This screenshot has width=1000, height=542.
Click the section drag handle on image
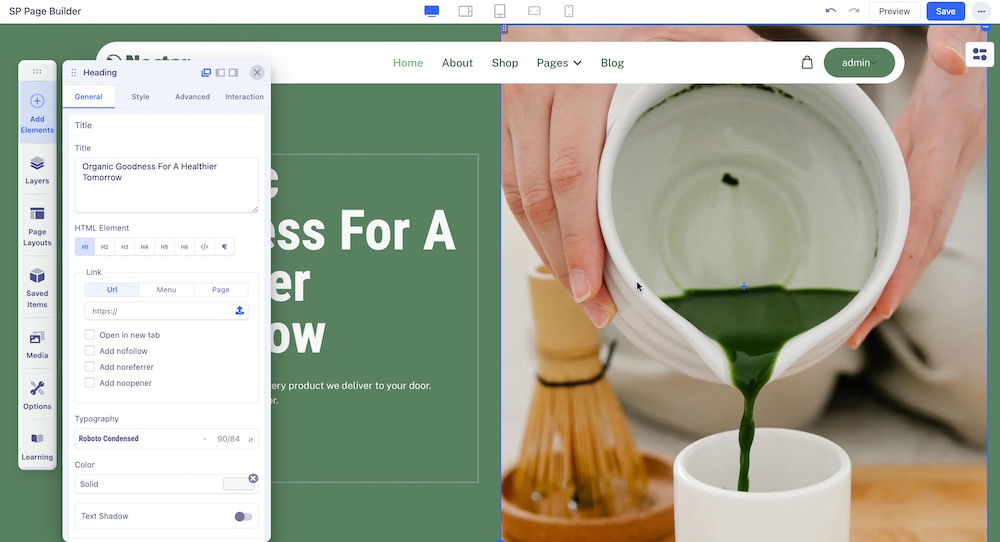(x=504, y=29)
